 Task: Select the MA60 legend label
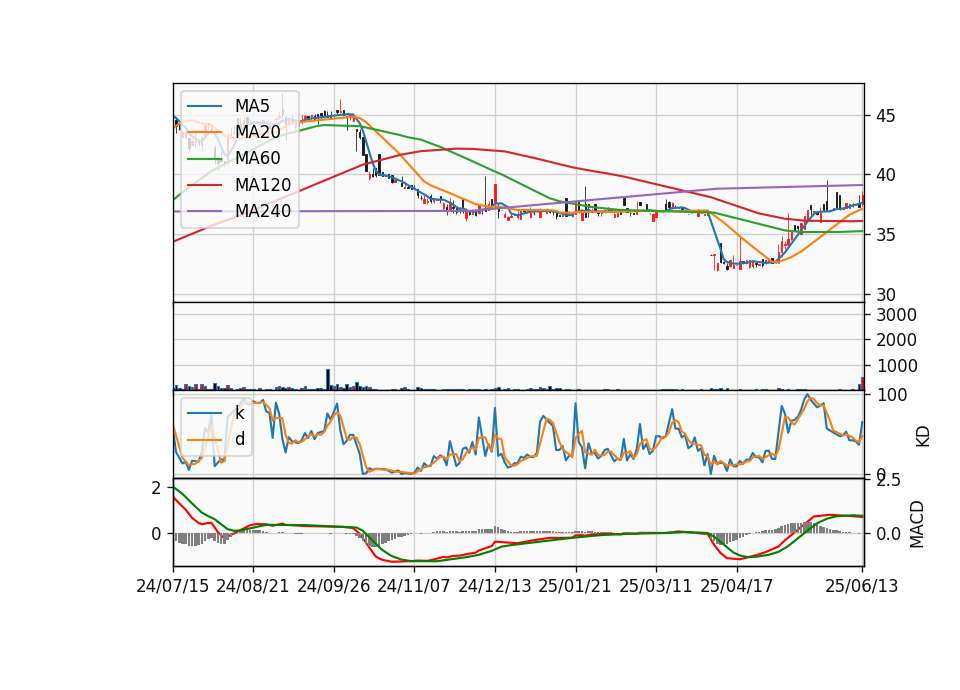(257, 159)
